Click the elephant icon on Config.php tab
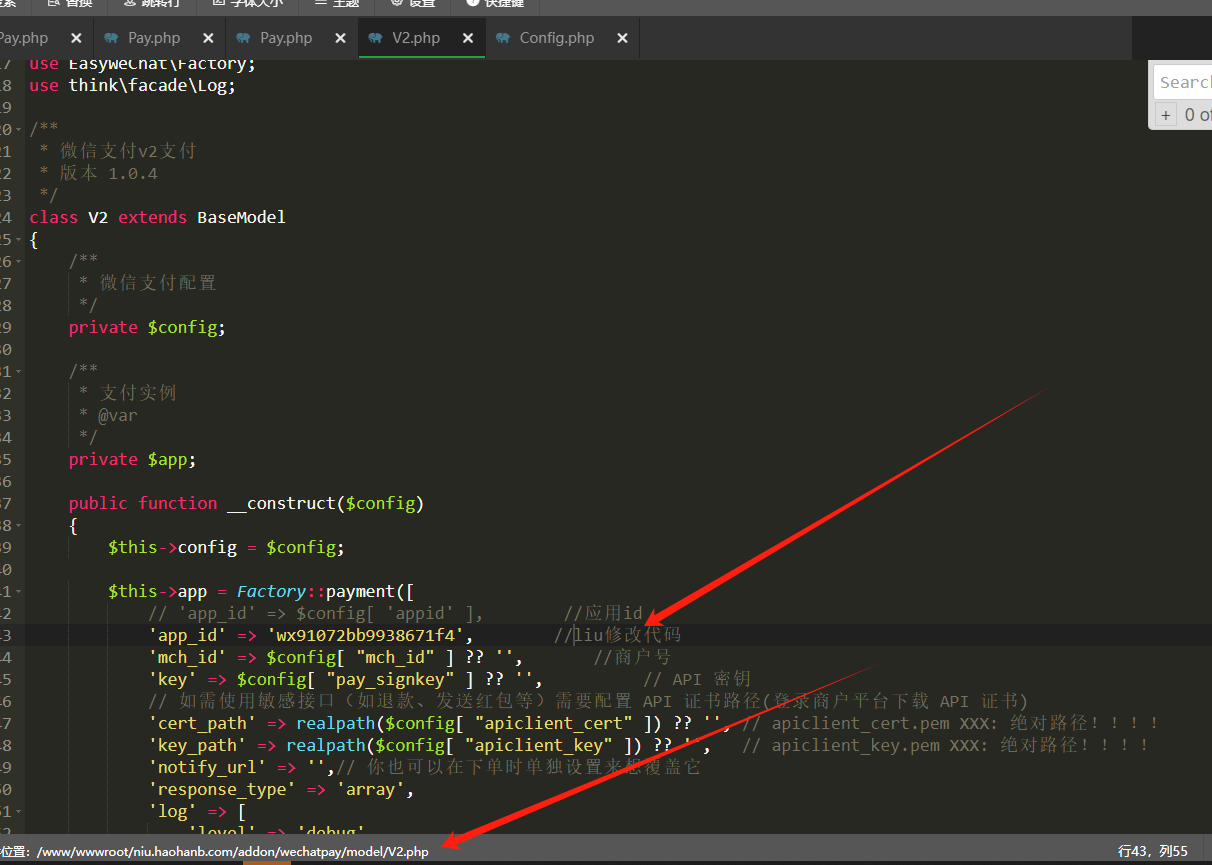Viewport: 1212px width, 865px height. [502, 38]
